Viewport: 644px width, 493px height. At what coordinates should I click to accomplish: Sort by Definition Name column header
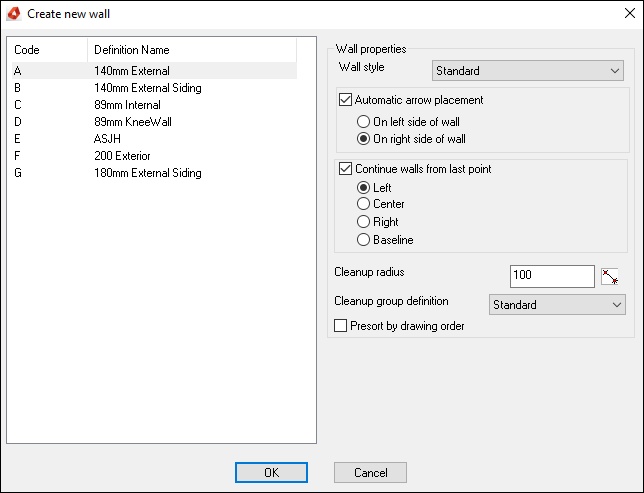192,50
